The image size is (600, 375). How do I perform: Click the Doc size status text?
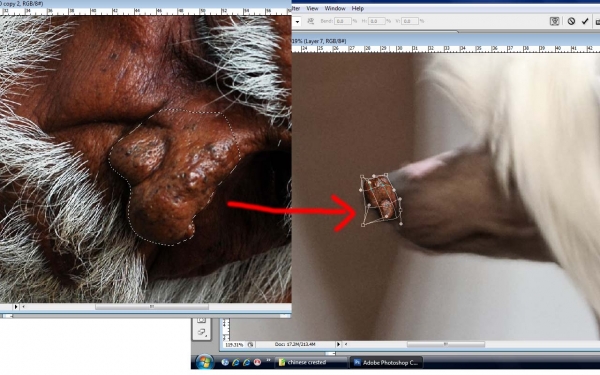point(295,345)
